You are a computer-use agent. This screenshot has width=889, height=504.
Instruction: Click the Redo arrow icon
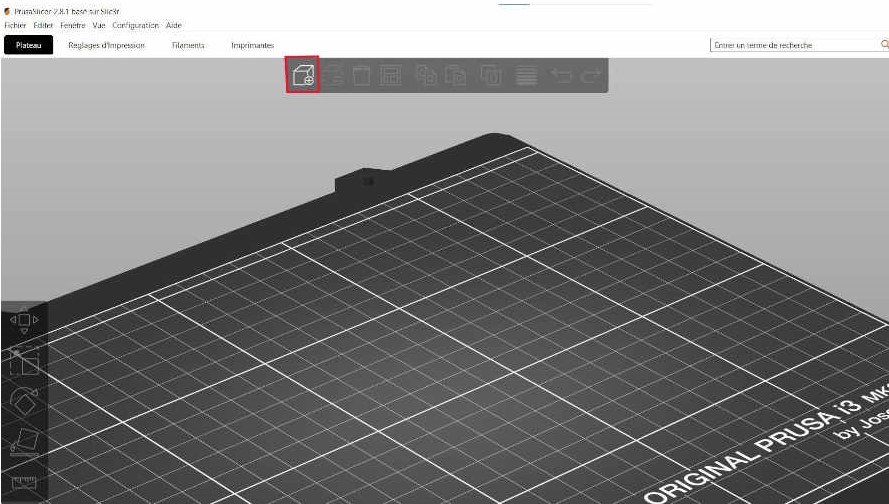pos(591,75)
